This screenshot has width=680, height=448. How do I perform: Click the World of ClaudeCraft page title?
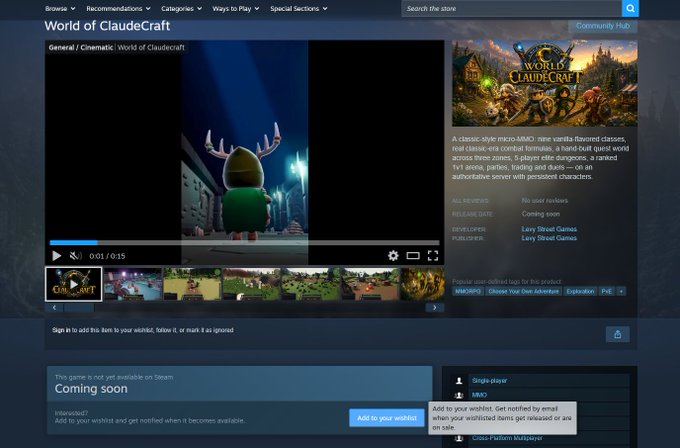pyautogui.click(x=107, y=26)
